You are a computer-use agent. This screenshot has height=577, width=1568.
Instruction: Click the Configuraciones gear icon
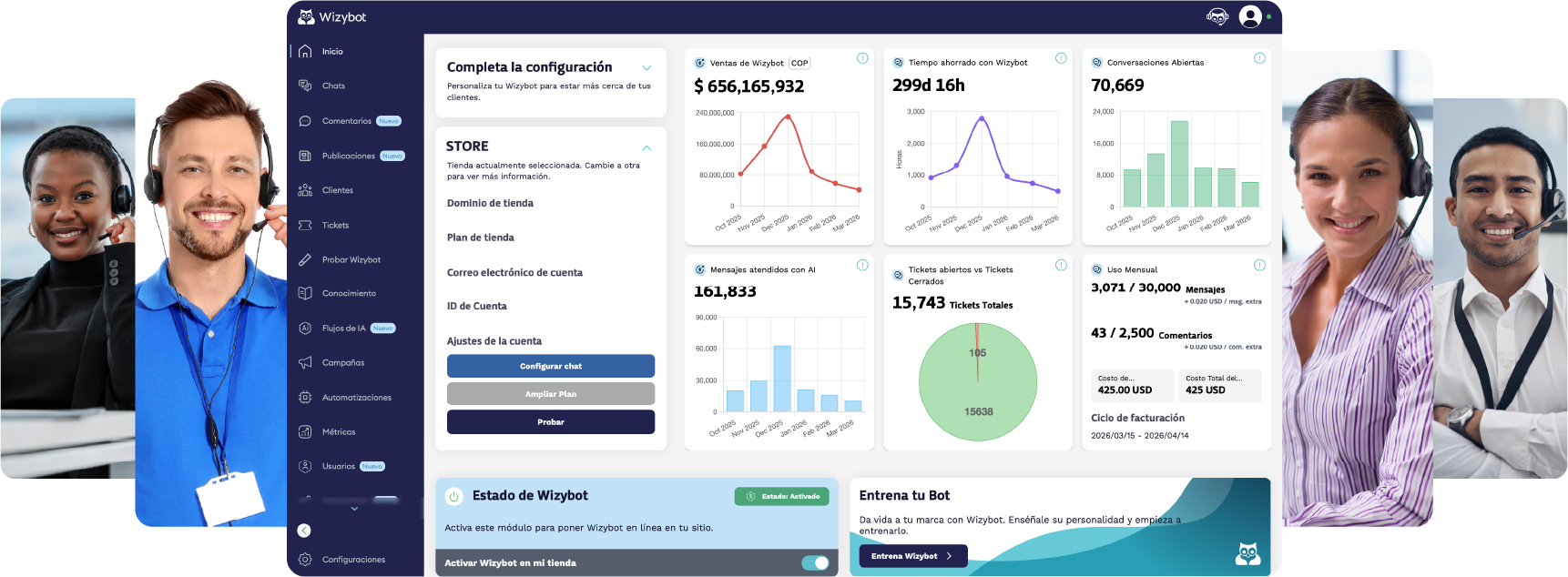tap(305, 560)
